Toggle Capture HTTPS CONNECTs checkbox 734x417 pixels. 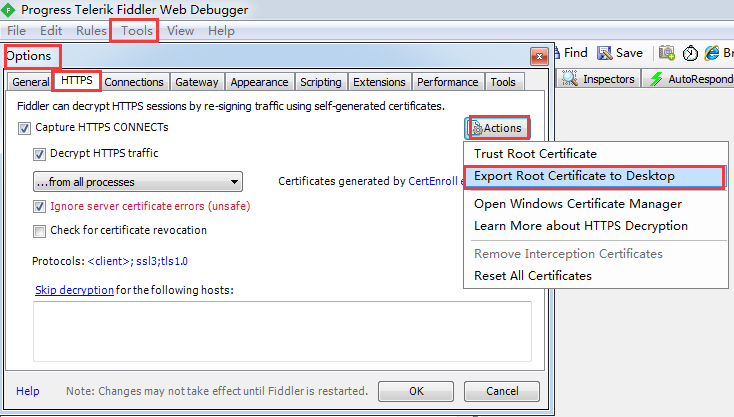point(25,128)
